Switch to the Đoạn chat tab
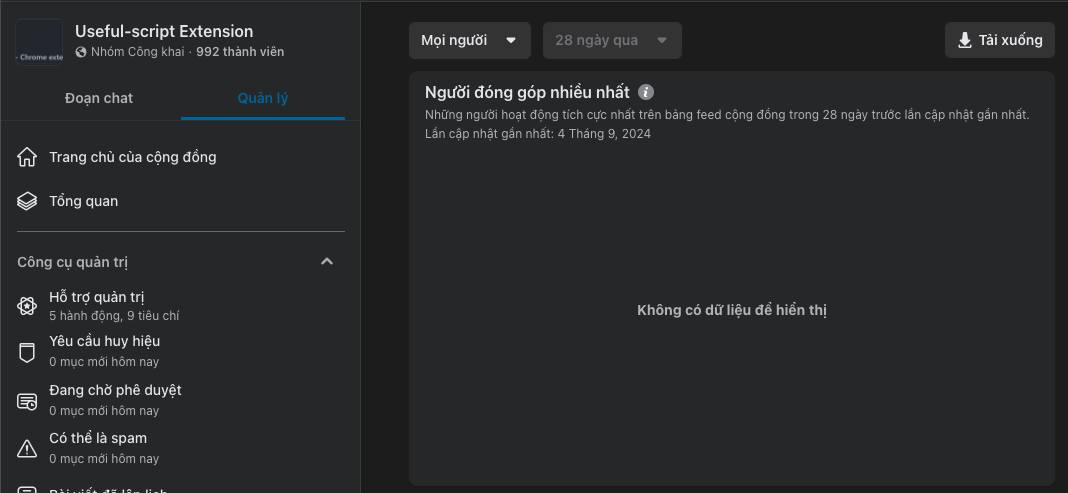Viewport: 1068px width, 493px height. pyautogui.click(x=99, y=98)
